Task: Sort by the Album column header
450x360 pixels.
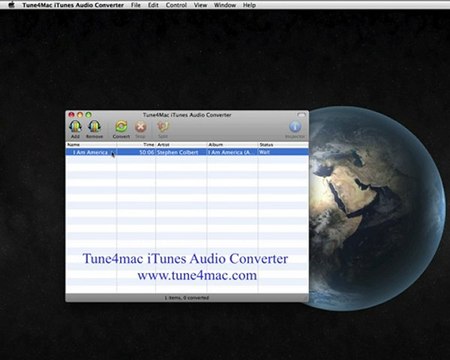Action: coord(232,145)
